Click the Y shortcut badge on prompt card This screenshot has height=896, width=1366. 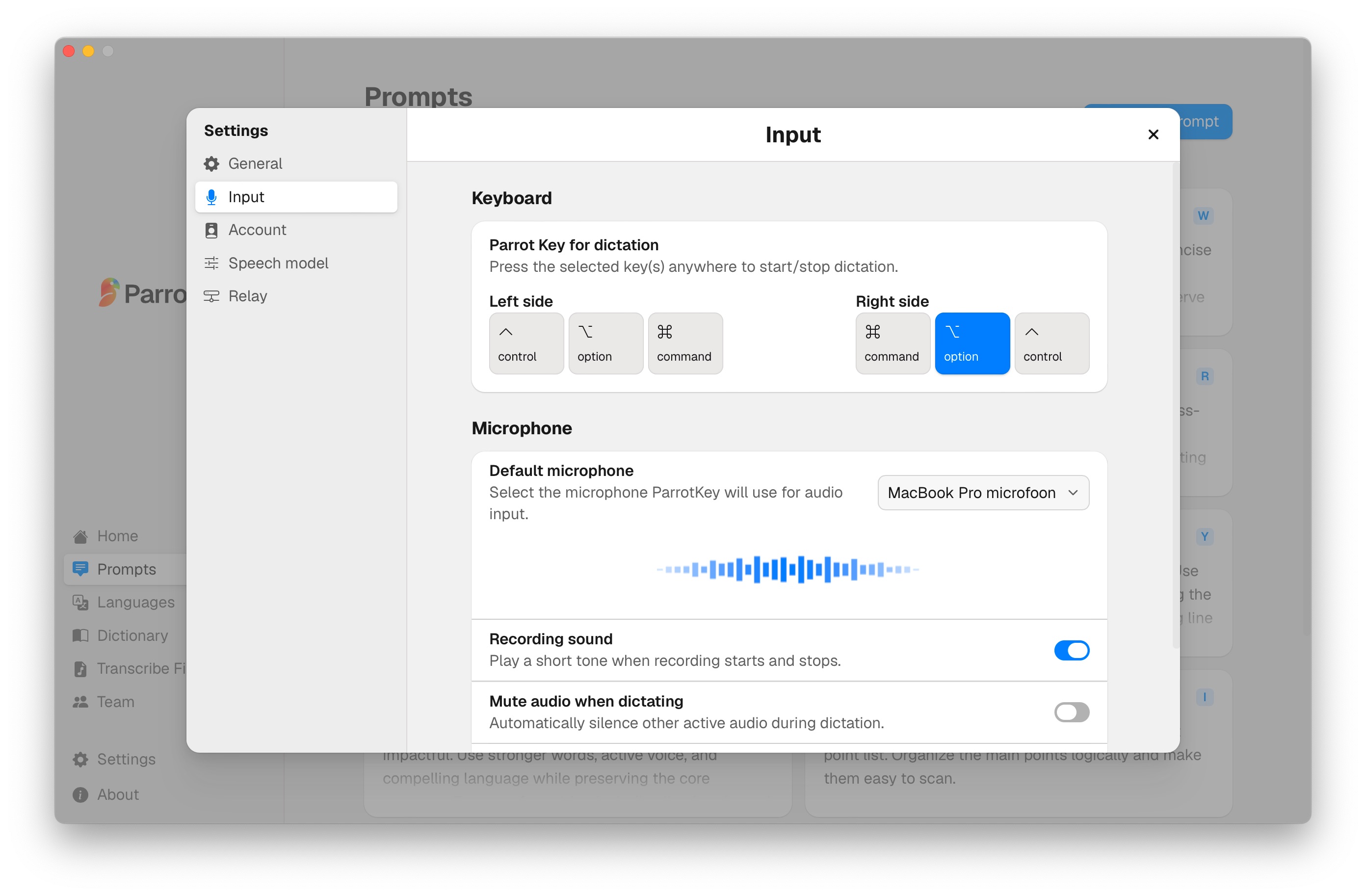point(1205,537)
